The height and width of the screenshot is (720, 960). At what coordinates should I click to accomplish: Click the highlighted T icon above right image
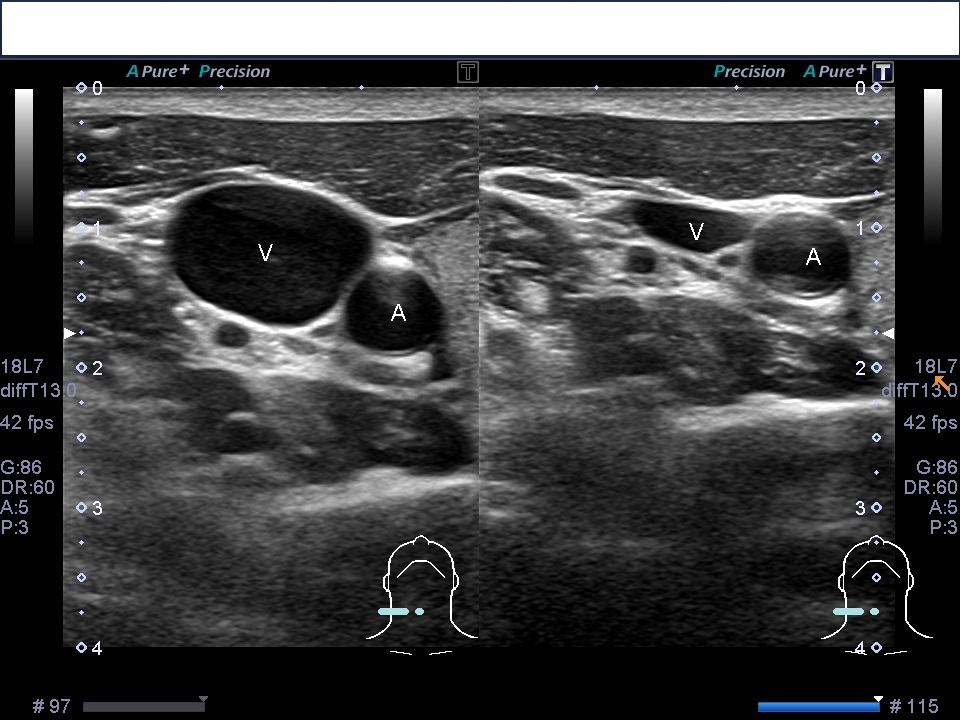point(883,72)
